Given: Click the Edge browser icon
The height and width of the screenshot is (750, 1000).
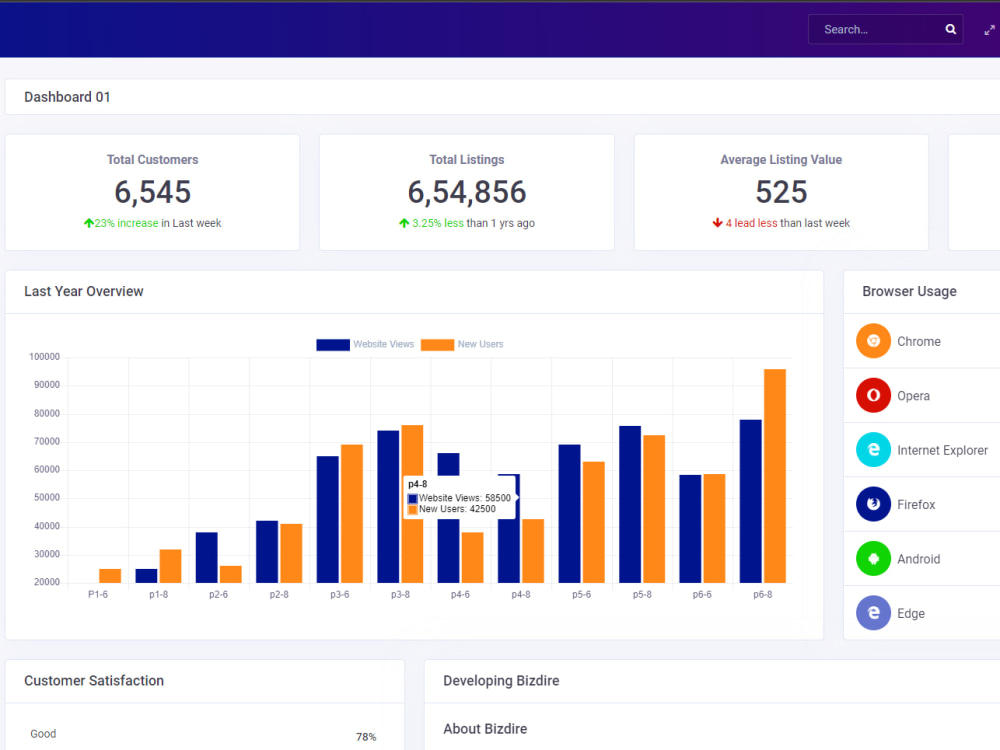Looking at the screenshot, I should pos(873,613).
